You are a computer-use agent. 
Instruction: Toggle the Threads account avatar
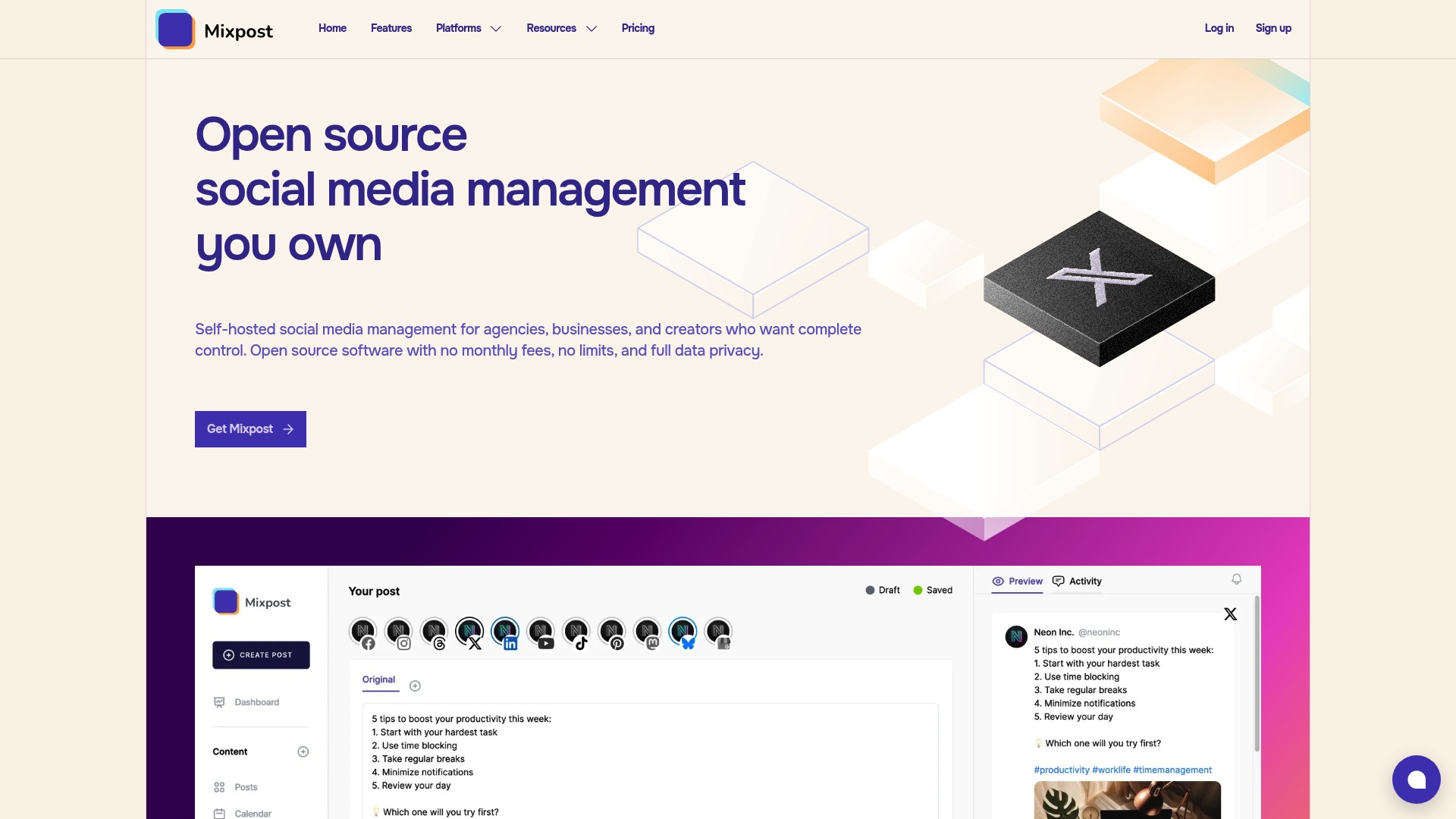(x=434, y=632)
